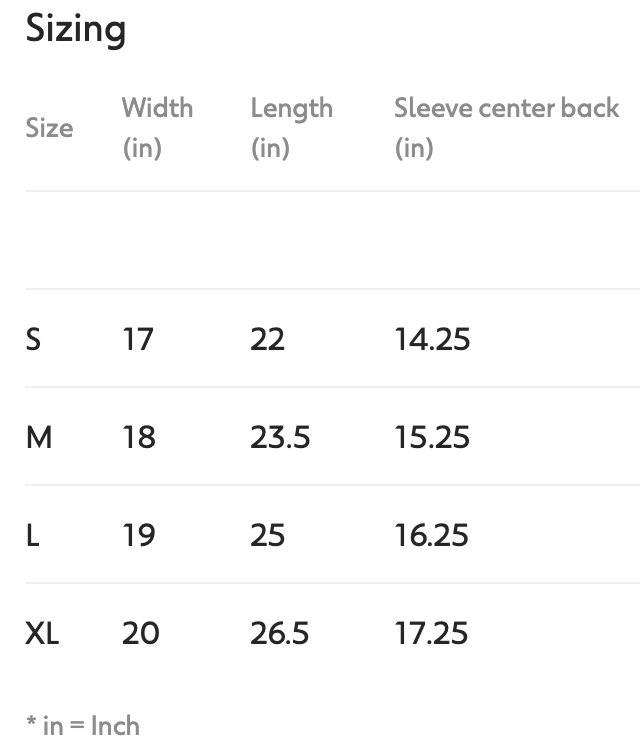
Task: Select the length value 26.5
Action: click(280, 634)
